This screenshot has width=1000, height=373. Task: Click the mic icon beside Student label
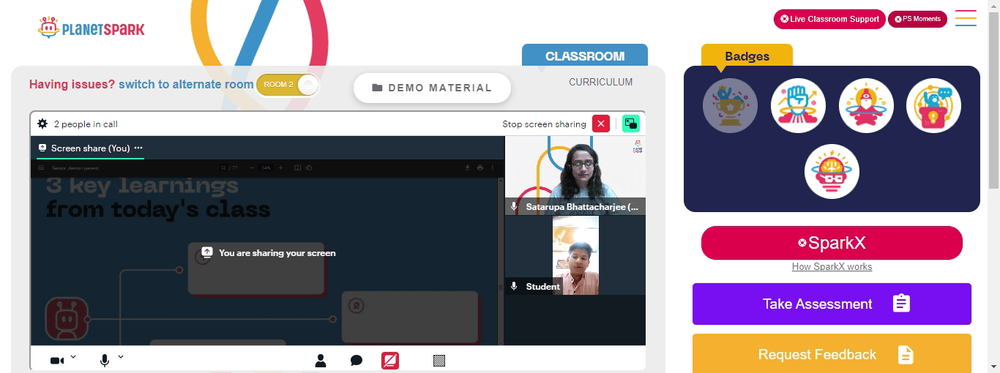[x=514, y=286]
